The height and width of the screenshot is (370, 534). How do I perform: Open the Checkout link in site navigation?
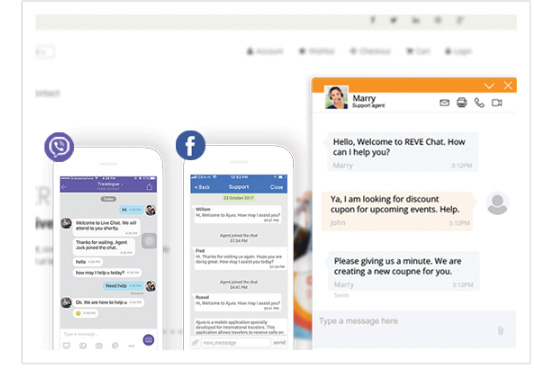(370, 51)
